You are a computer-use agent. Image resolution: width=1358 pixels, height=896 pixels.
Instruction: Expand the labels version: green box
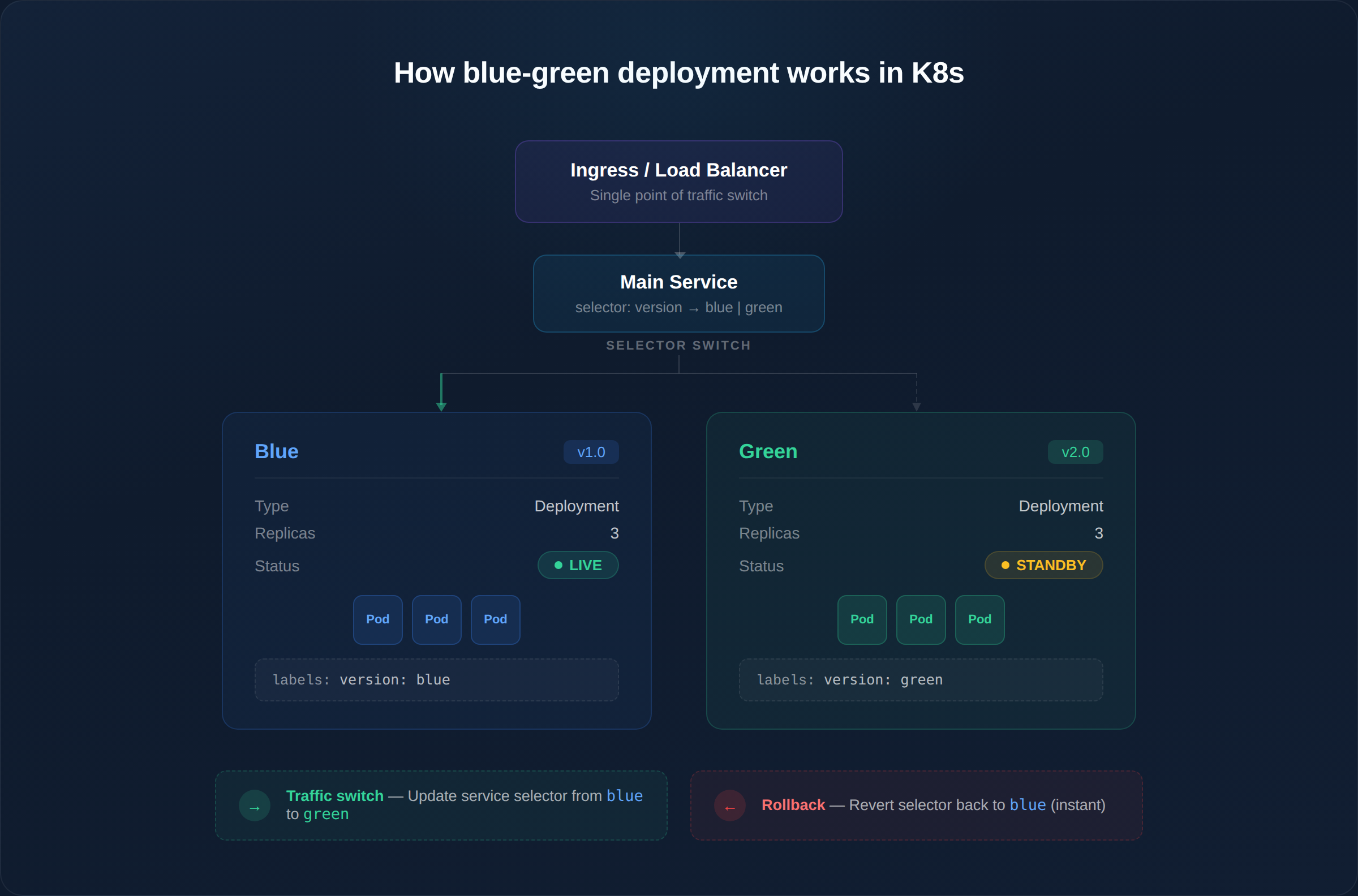[x=920, y=679]
